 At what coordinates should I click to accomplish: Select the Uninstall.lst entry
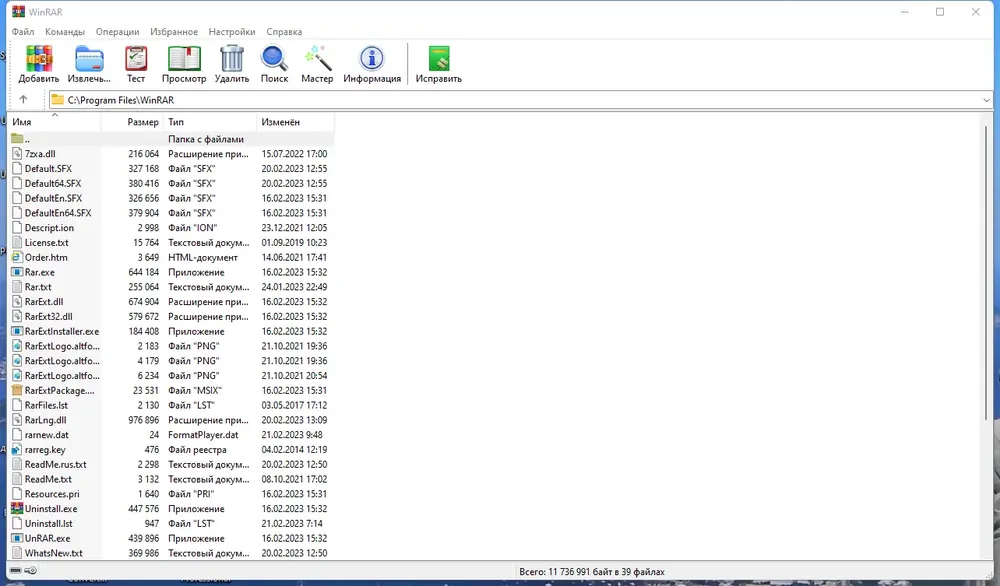[x=48, y=524]
